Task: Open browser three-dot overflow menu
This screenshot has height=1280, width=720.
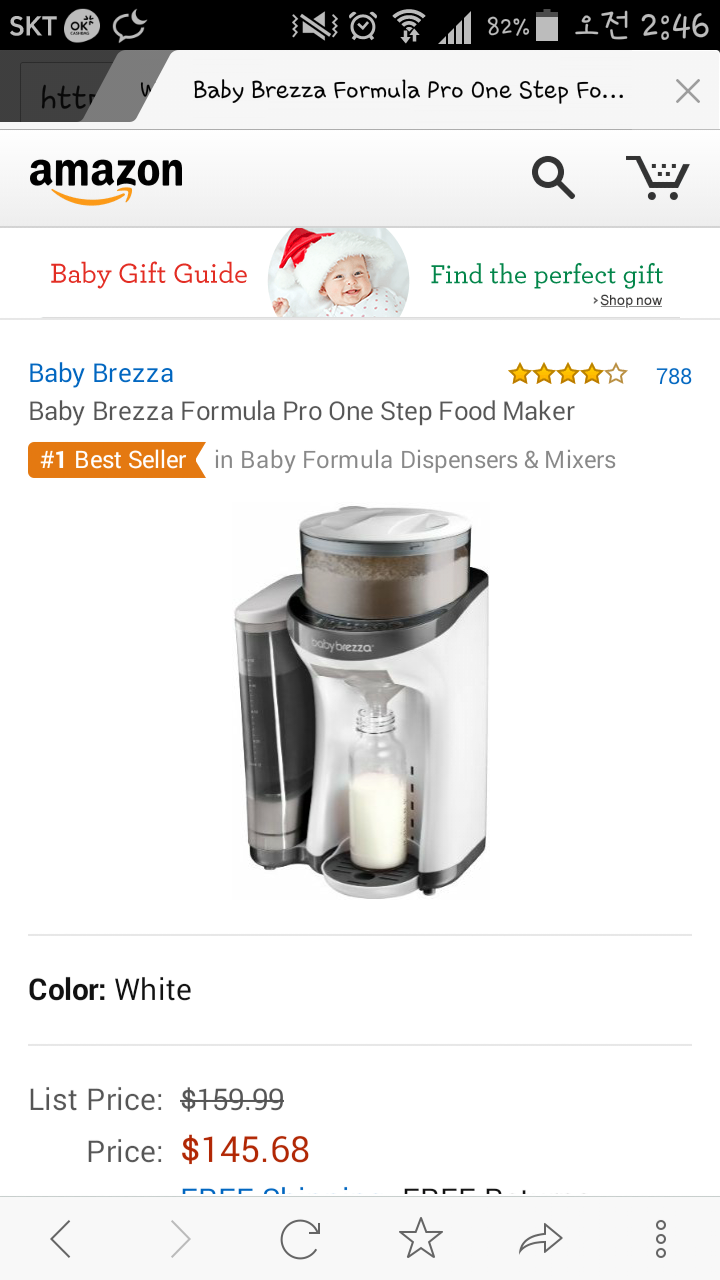Action: tap(660, 1240)
